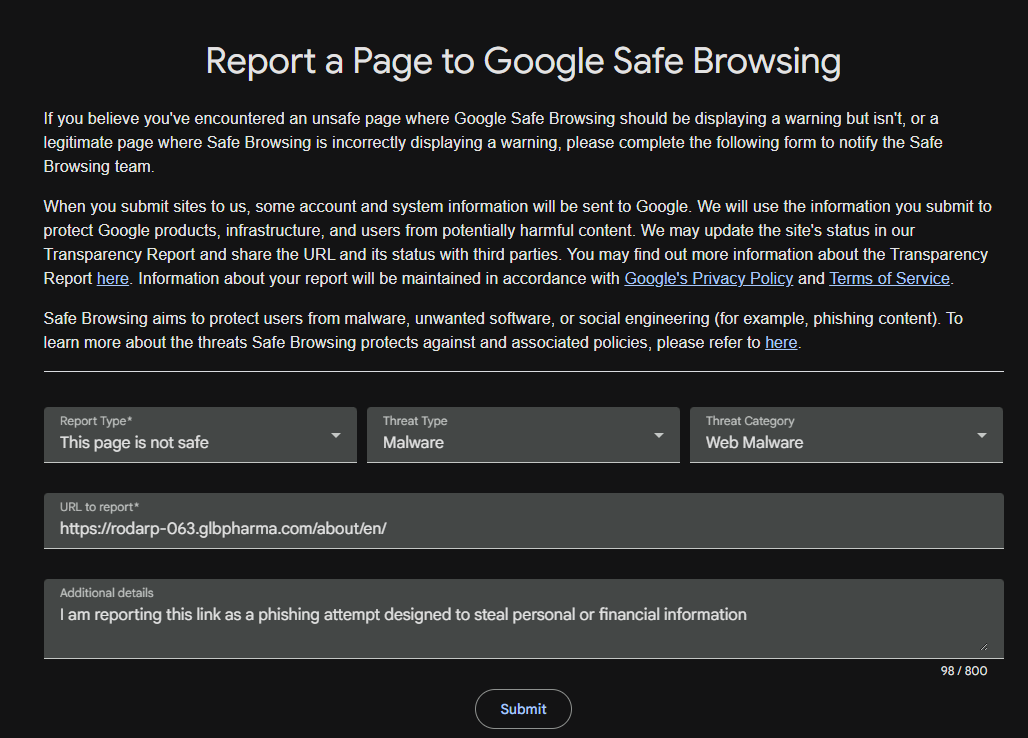Click the reported glbpharma URL text
Screen dimensions: 1028x738
click(223, 528)
